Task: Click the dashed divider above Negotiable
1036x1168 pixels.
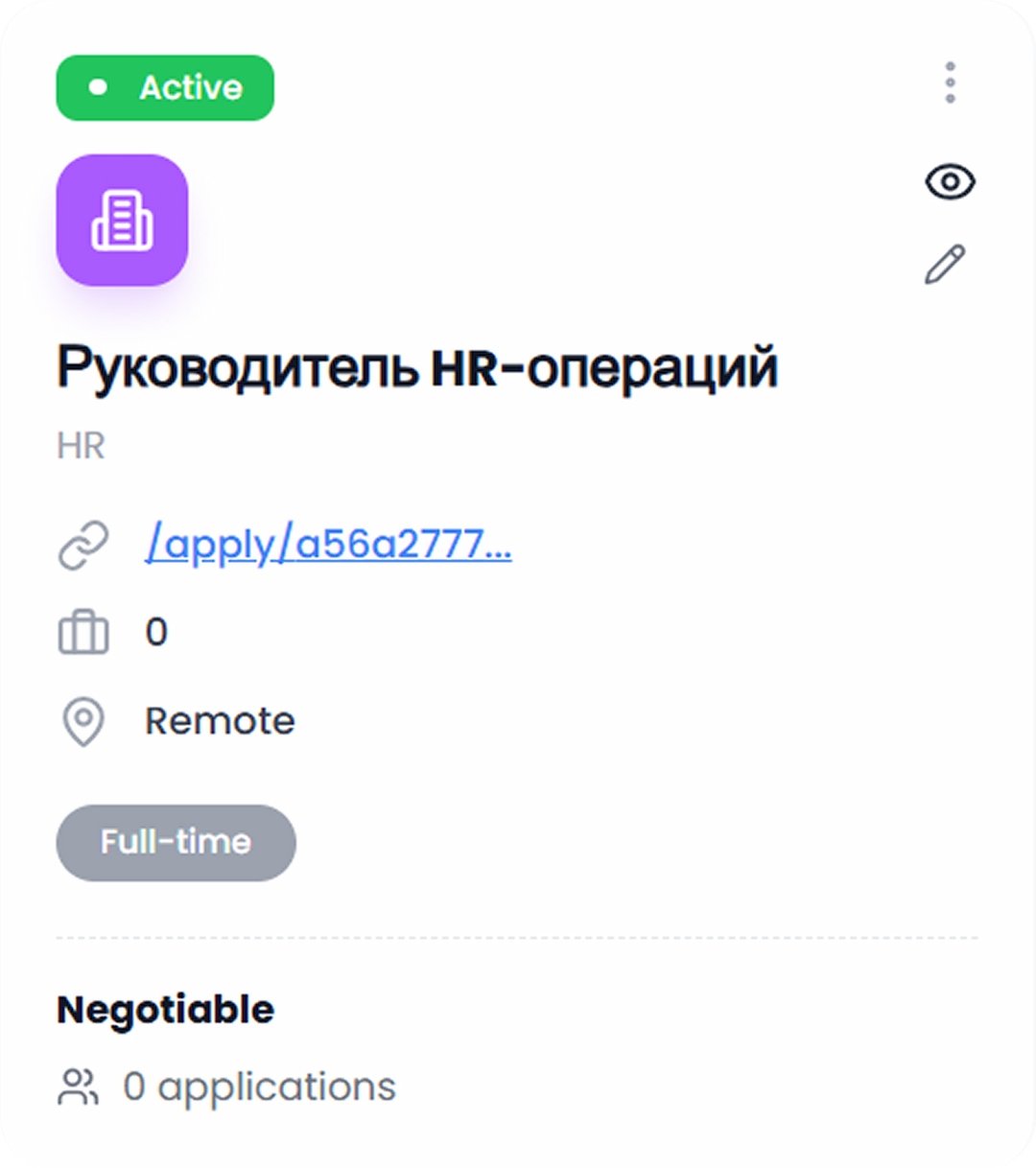Action: pos(518,931)
